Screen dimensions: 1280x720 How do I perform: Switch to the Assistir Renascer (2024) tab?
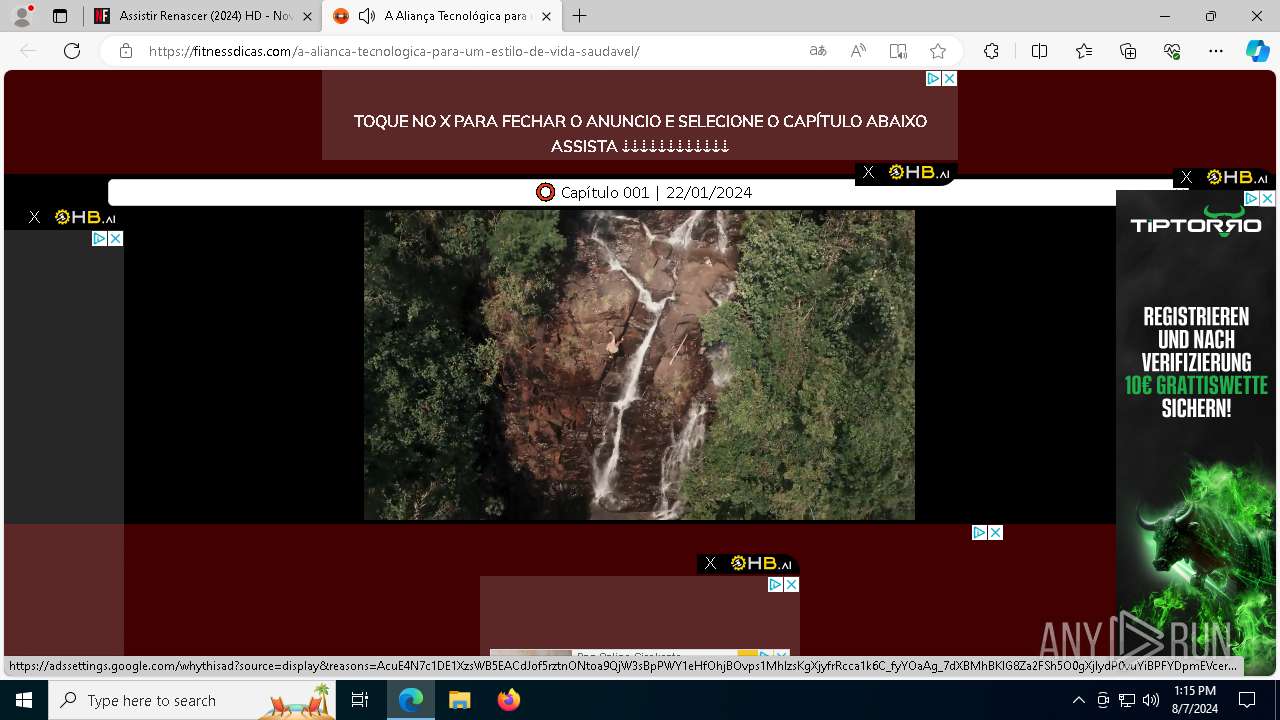pyautogui.click(x=205, y=16)
